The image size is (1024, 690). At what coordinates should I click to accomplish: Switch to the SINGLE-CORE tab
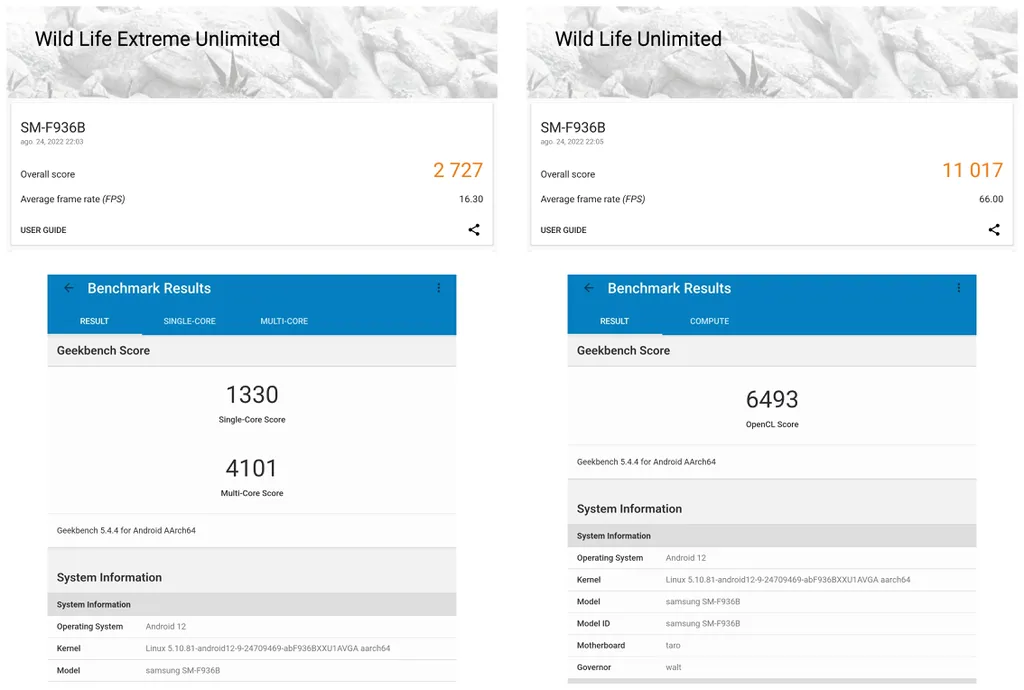pos(190,321)
